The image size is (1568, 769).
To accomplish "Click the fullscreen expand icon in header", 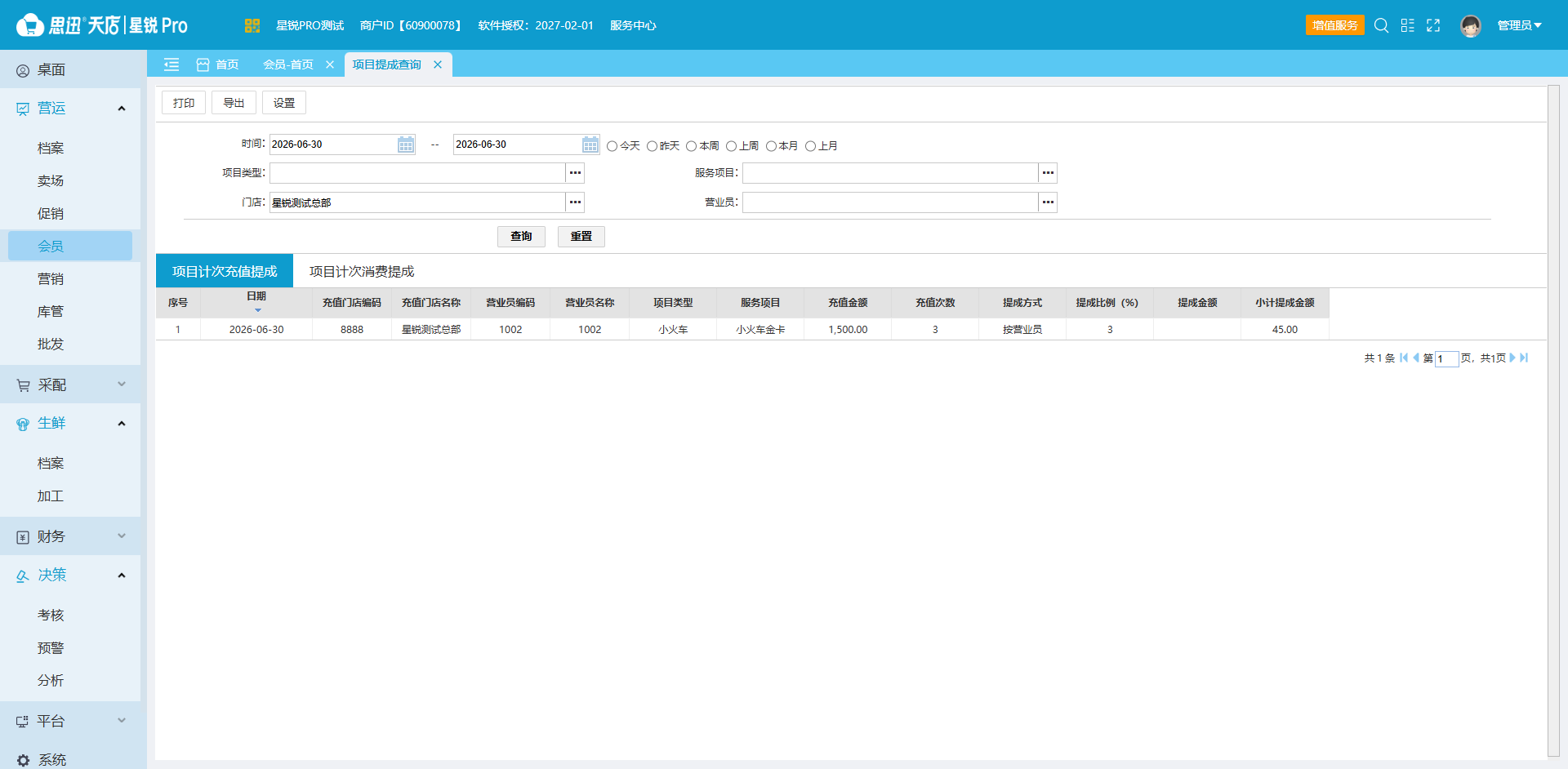I will tap(1433, 25).
